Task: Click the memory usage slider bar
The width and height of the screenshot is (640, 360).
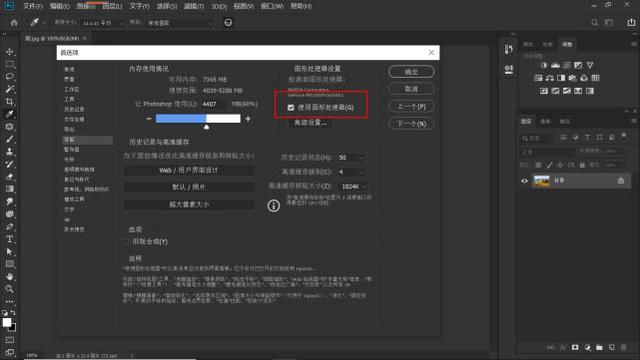Action: click(x=198, y=119)
